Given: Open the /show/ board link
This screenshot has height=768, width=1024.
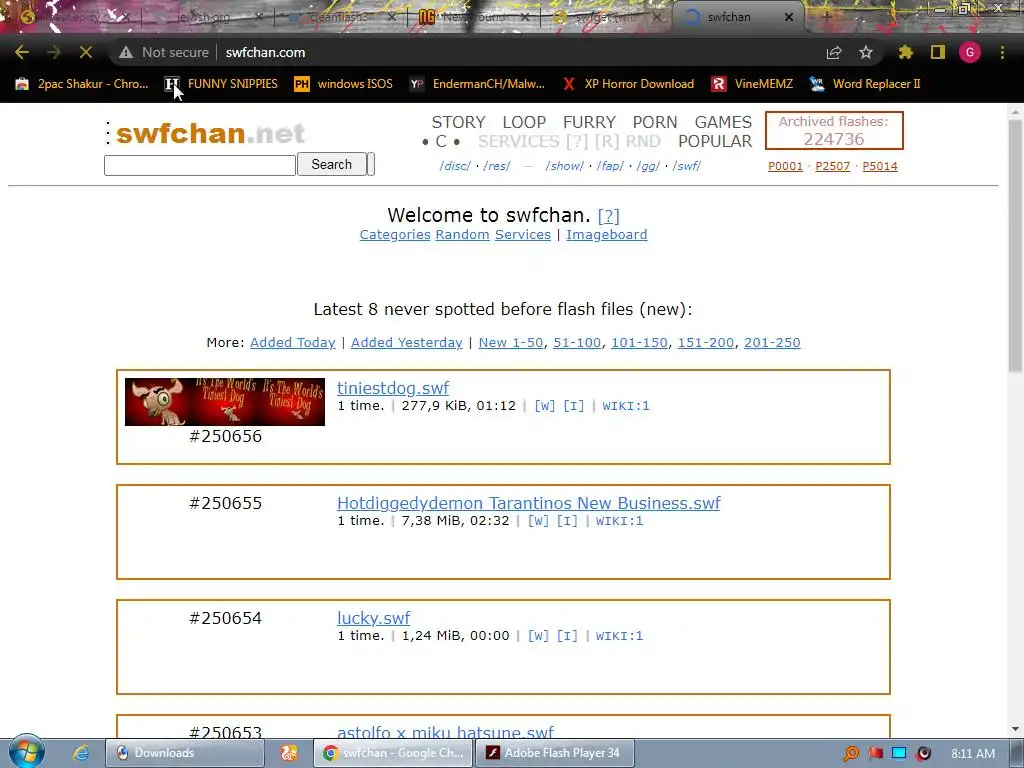Looking at the screenshot, I should point(564,166).
